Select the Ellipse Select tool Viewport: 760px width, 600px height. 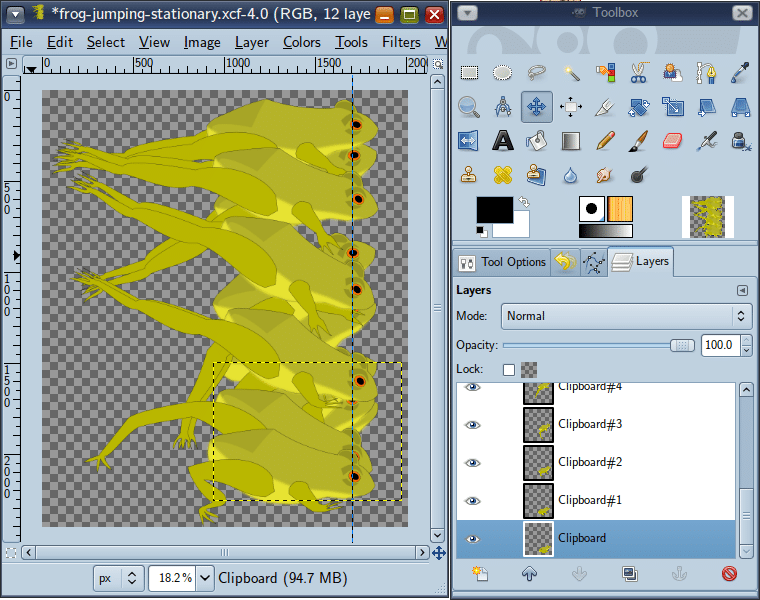(503, 73)
